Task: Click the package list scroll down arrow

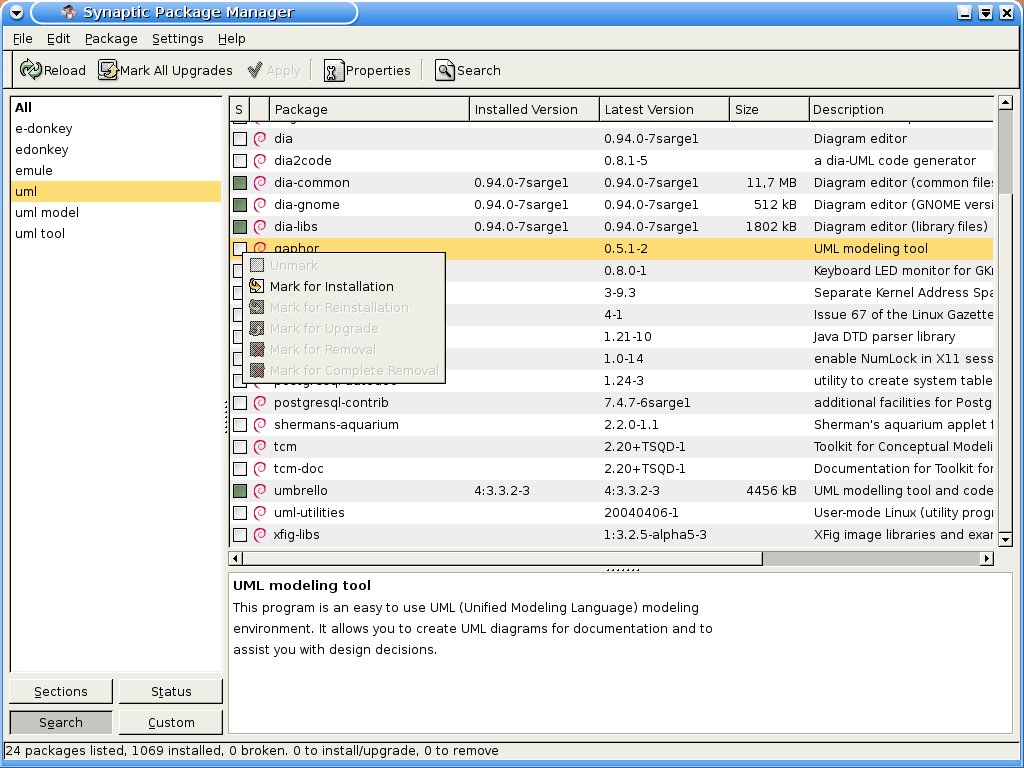Action: point(1005,539)
